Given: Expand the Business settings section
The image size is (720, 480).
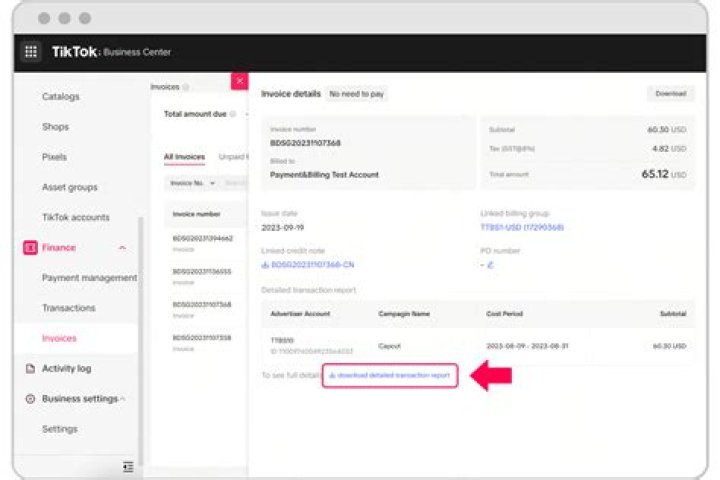Looking at the screenshot, I should (122, 398).
